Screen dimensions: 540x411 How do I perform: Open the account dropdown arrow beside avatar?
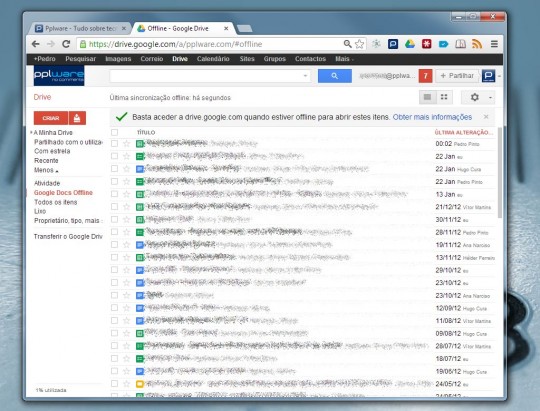point(499,76)
